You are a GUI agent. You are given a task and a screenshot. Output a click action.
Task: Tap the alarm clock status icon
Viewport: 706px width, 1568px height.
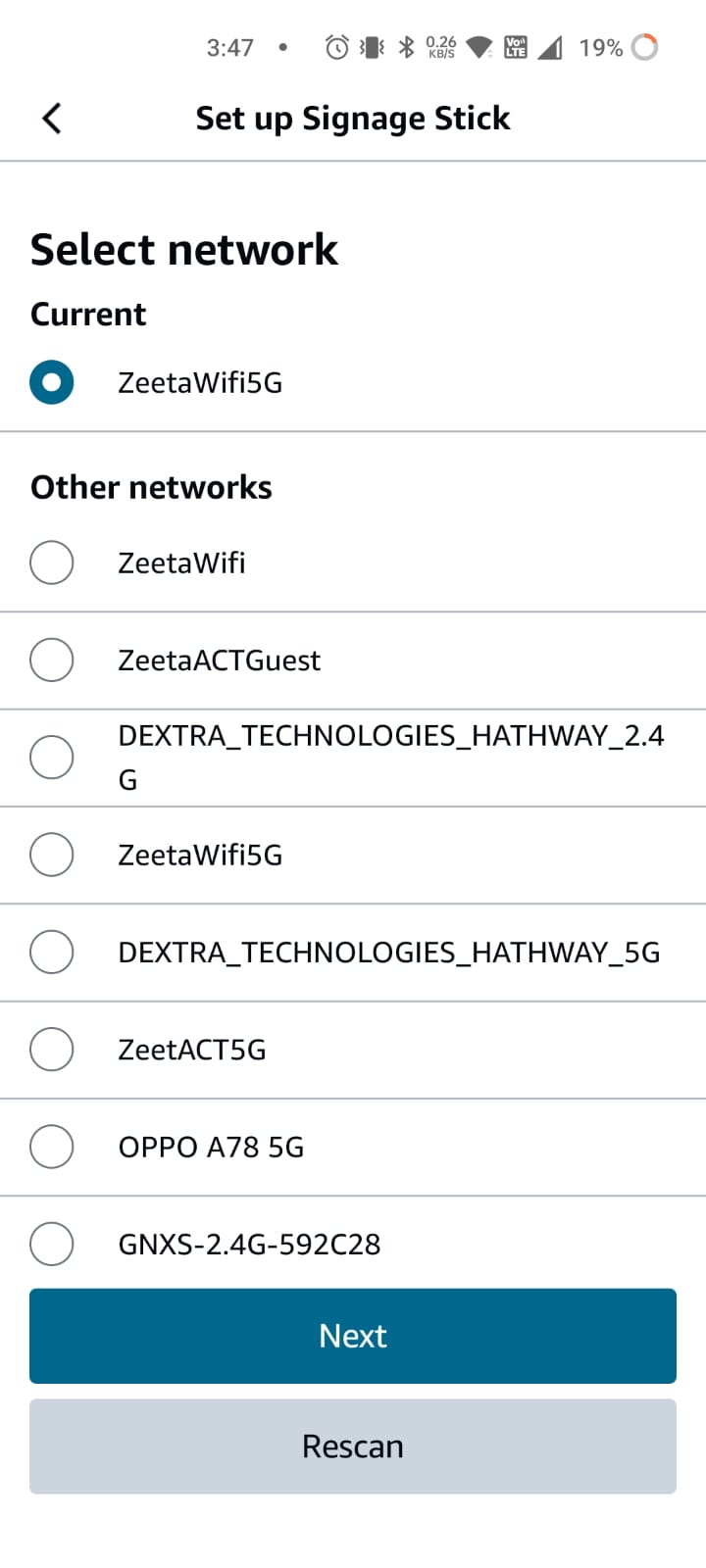pos(337,47)
